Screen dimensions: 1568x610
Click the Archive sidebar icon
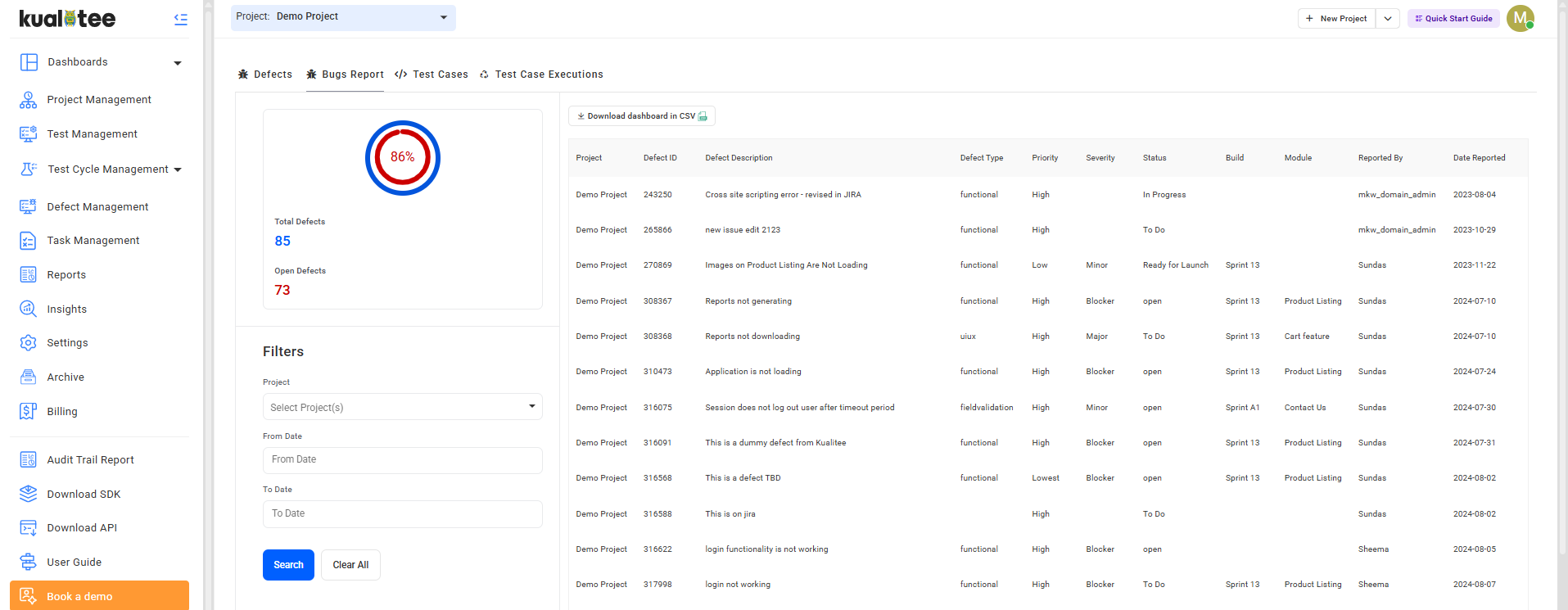click(x=28, y=377)
